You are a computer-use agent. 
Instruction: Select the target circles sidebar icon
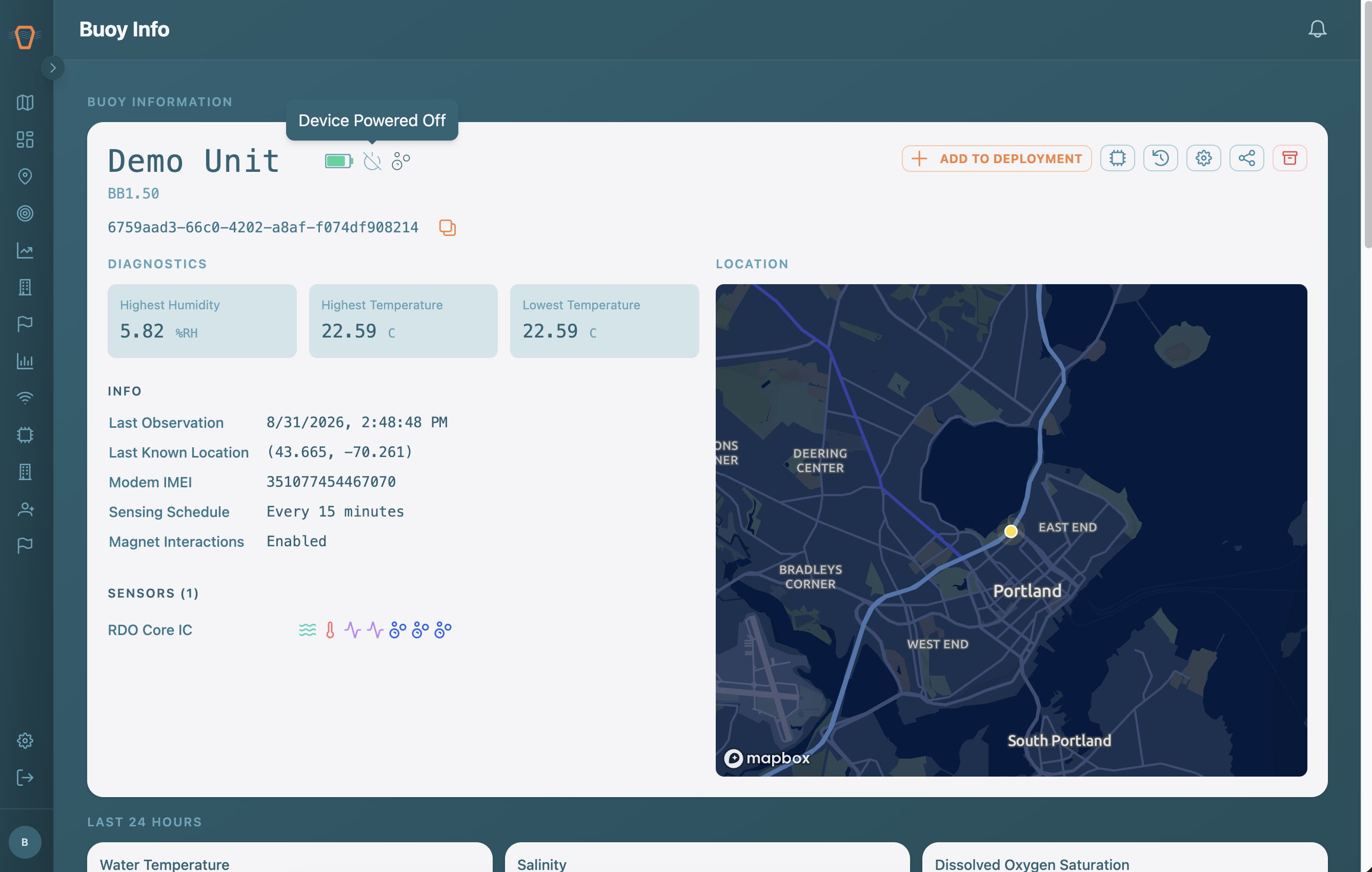pyautogui.click(x=25, y=213)
